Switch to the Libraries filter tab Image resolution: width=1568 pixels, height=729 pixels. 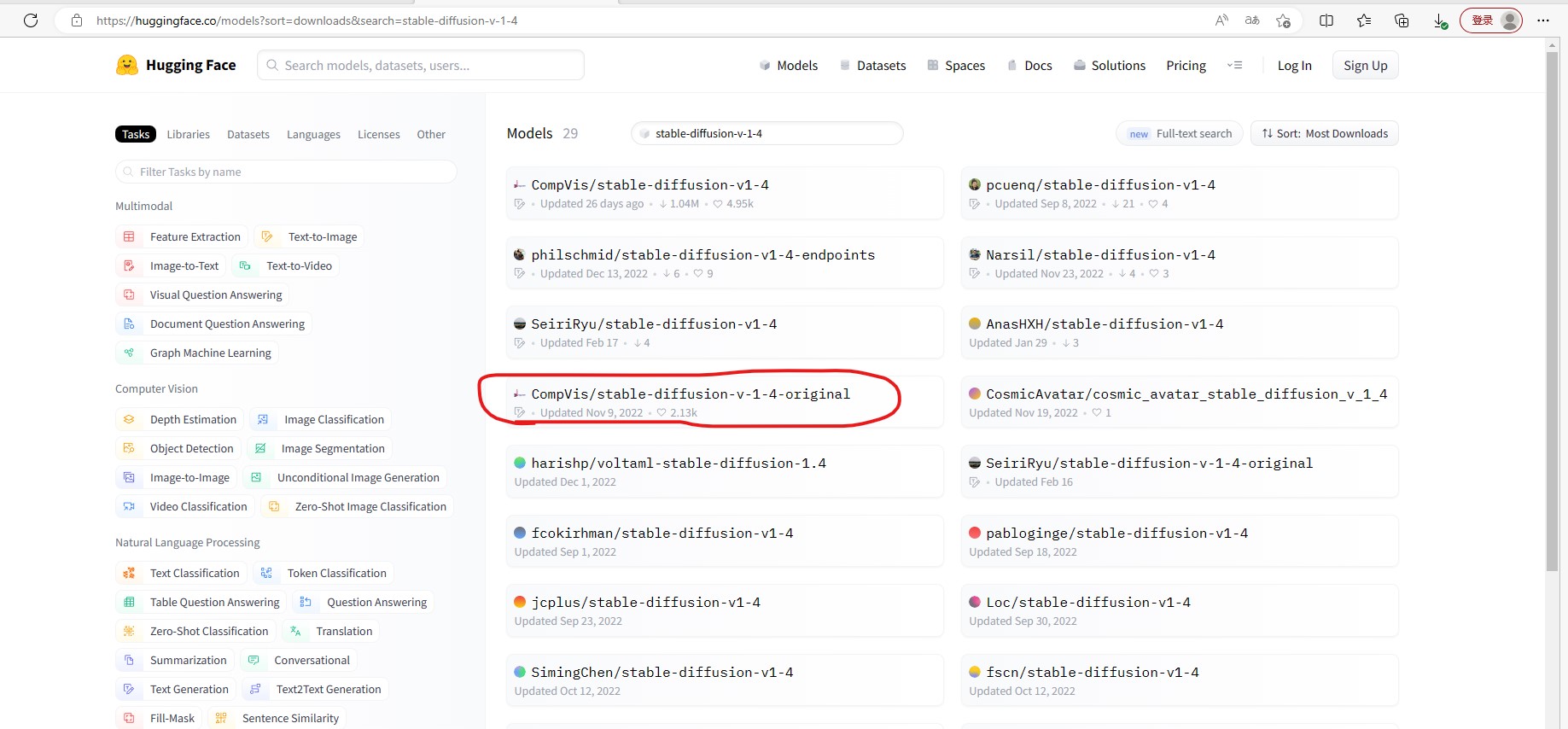pos(189,134)
